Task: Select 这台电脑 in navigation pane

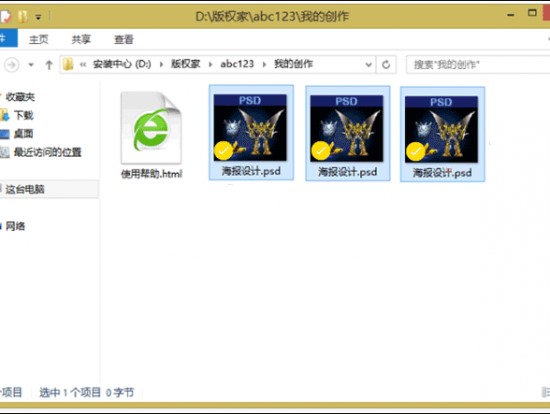Action: [x=25, y=189]
